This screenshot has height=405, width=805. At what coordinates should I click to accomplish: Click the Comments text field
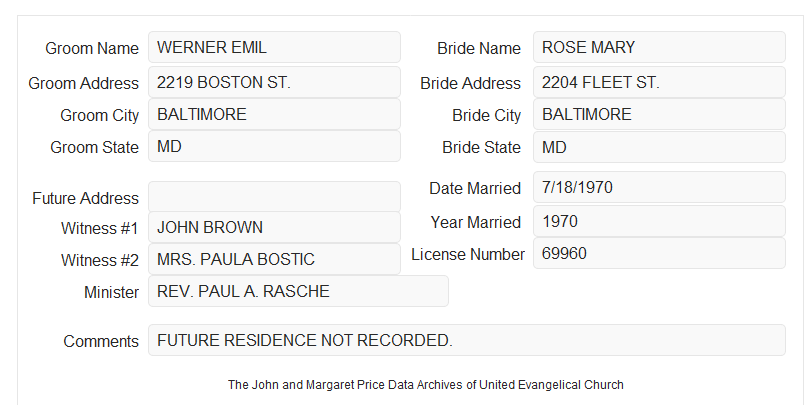click(x=467, y=340)
